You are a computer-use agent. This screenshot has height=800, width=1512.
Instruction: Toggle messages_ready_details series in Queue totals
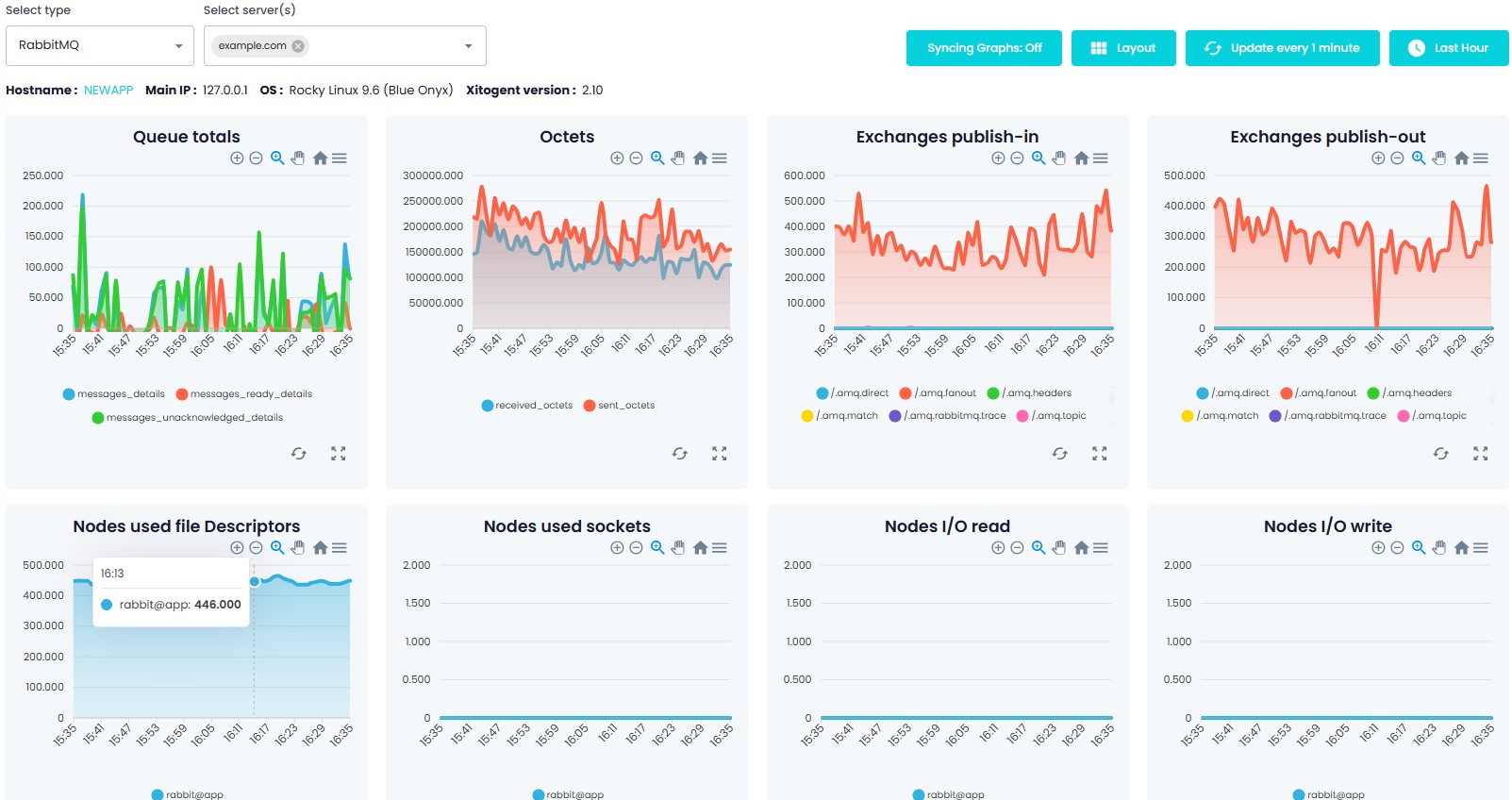pos(250,394)
